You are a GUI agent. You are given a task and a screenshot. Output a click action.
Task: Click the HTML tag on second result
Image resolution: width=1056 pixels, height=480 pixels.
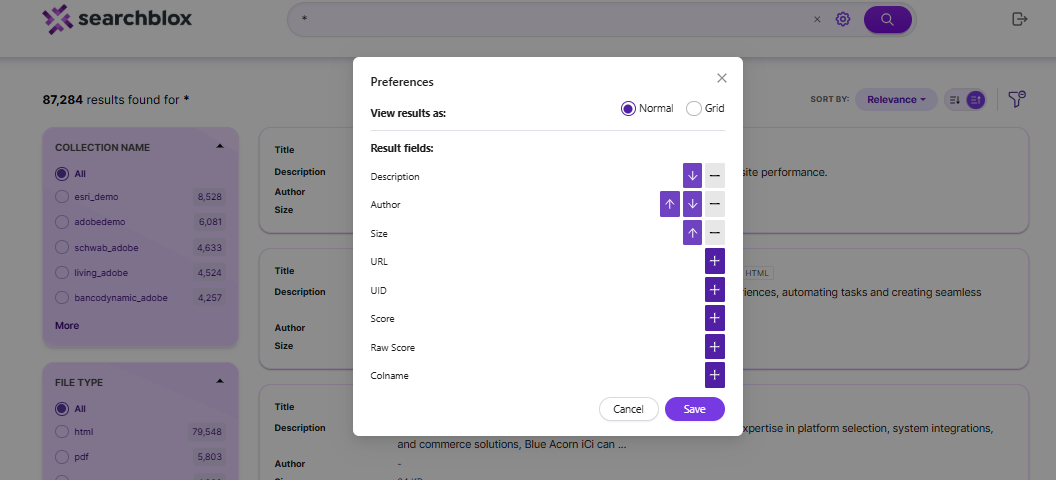pos(758,273)
